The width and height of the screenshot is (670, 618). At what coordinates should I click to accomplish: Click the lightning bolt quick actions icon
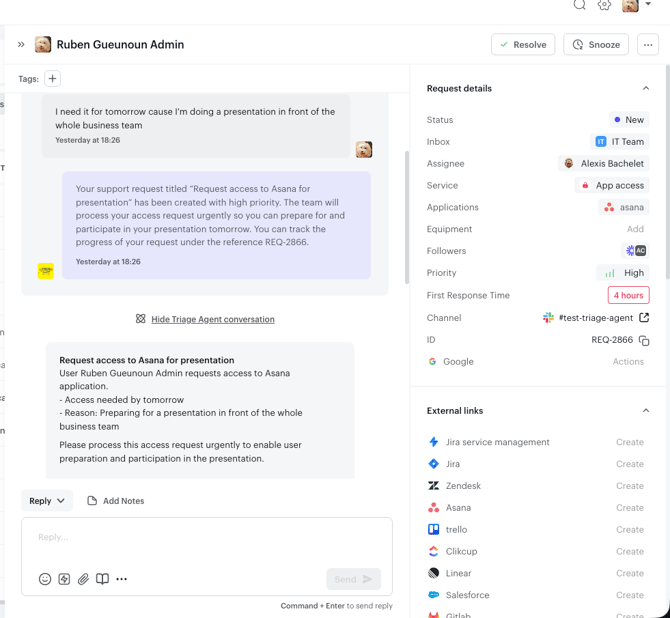coord(64,579)
